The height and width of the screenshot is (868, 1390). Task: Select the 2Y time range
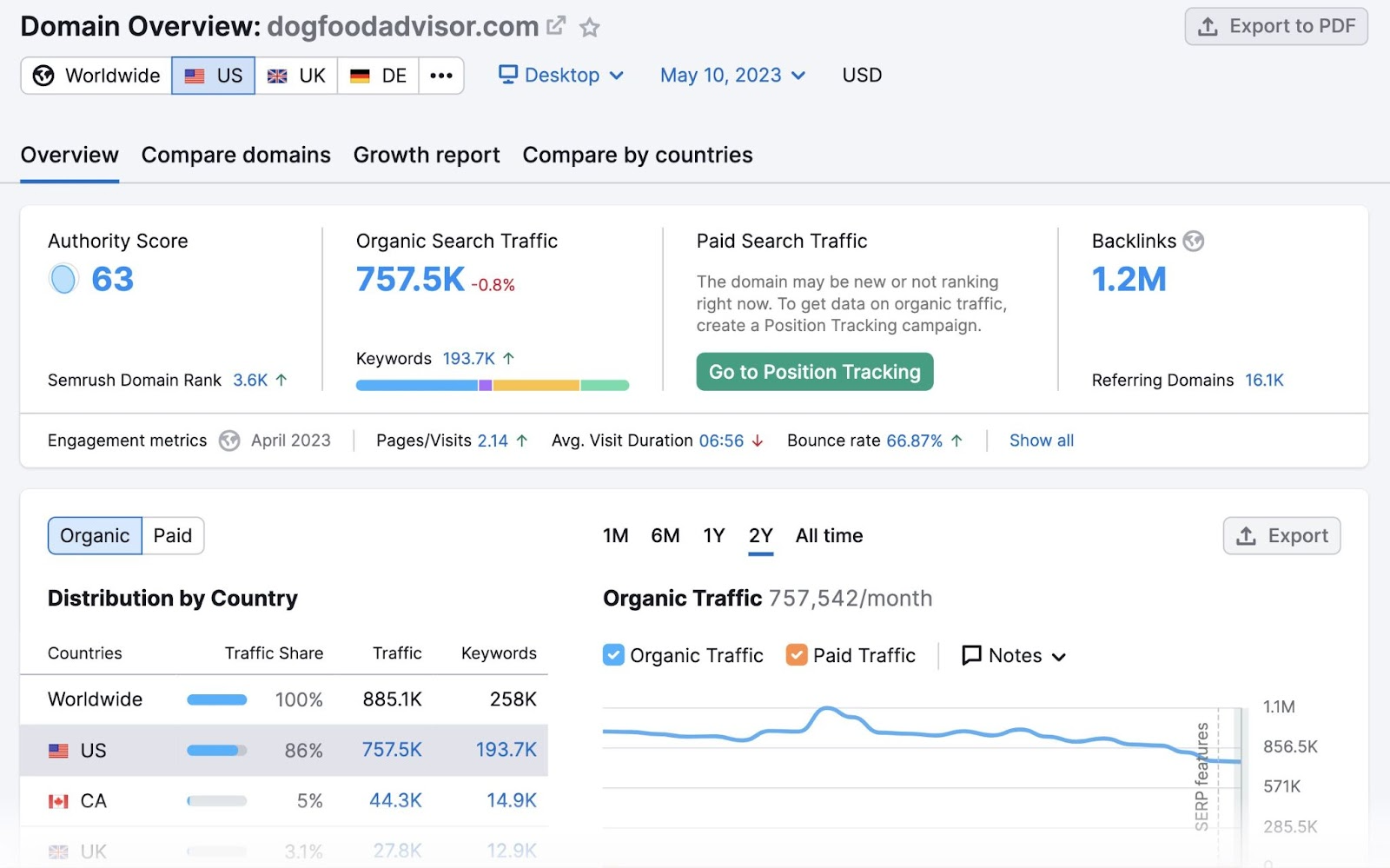(x=761, y=536)
